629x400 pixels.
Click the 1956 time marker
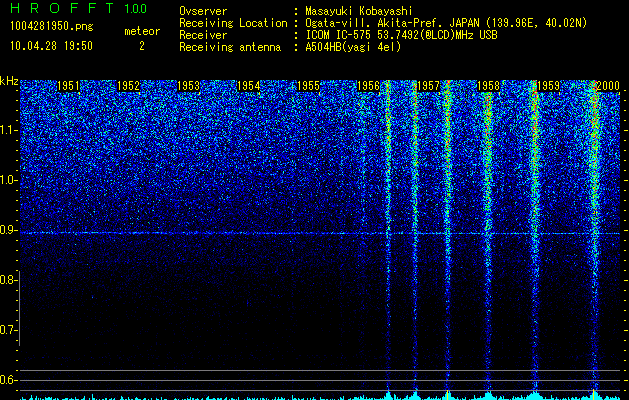tap(368, 85)
